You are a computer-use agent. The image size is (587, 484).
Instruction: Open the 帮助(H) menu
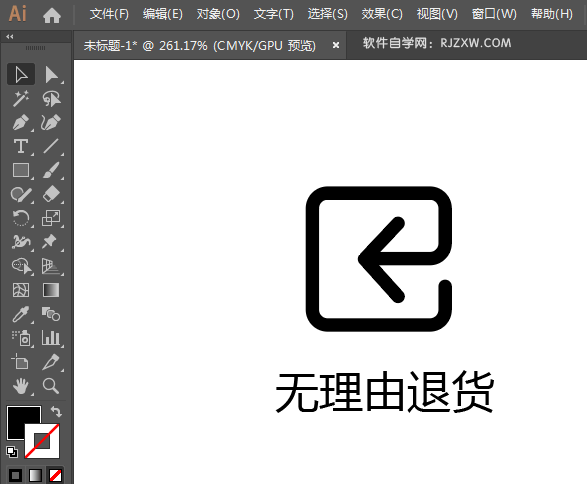click(x=552, y=14)
